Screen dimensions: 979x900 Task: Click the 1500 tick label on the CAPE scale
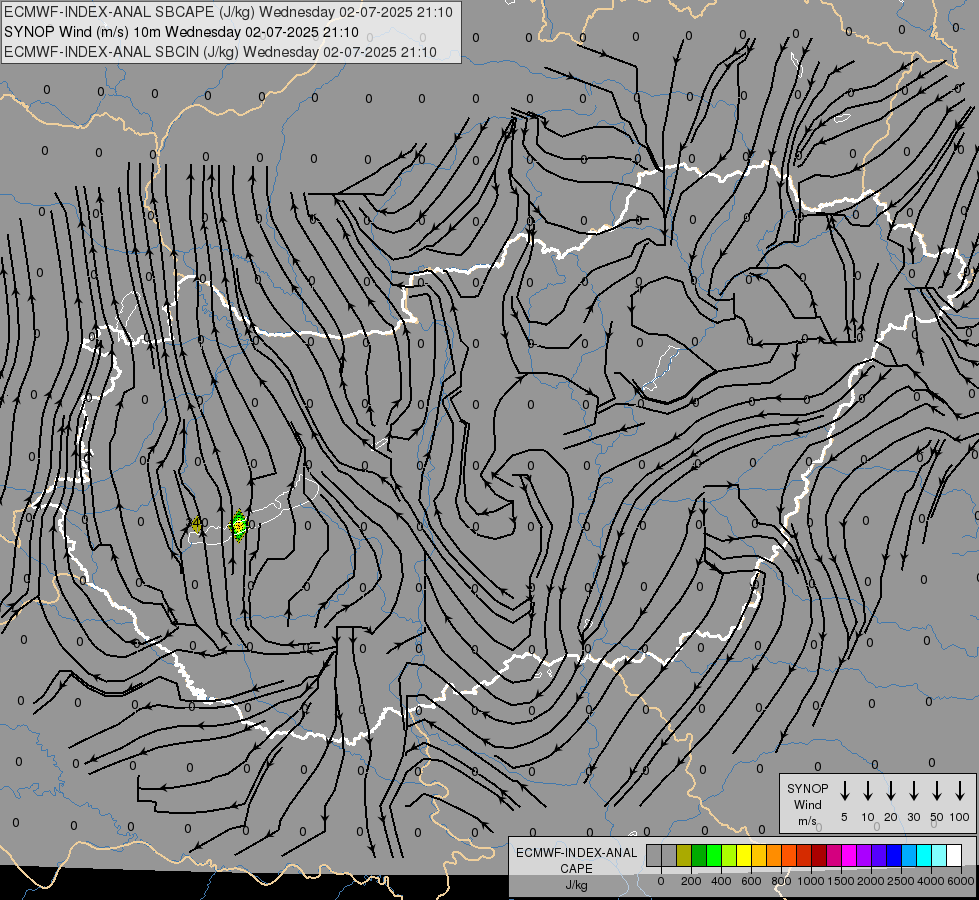pyautogui.click(x=840, y=881)
